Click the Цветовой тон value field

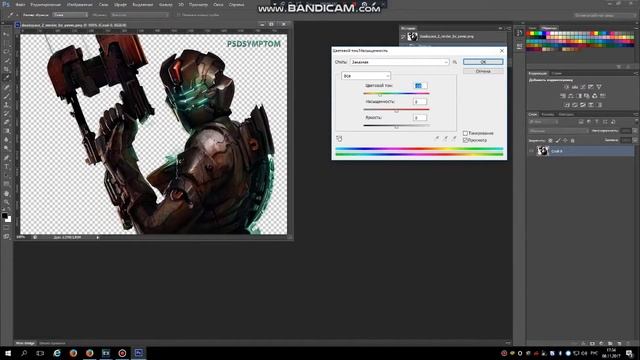pos(420,86)
